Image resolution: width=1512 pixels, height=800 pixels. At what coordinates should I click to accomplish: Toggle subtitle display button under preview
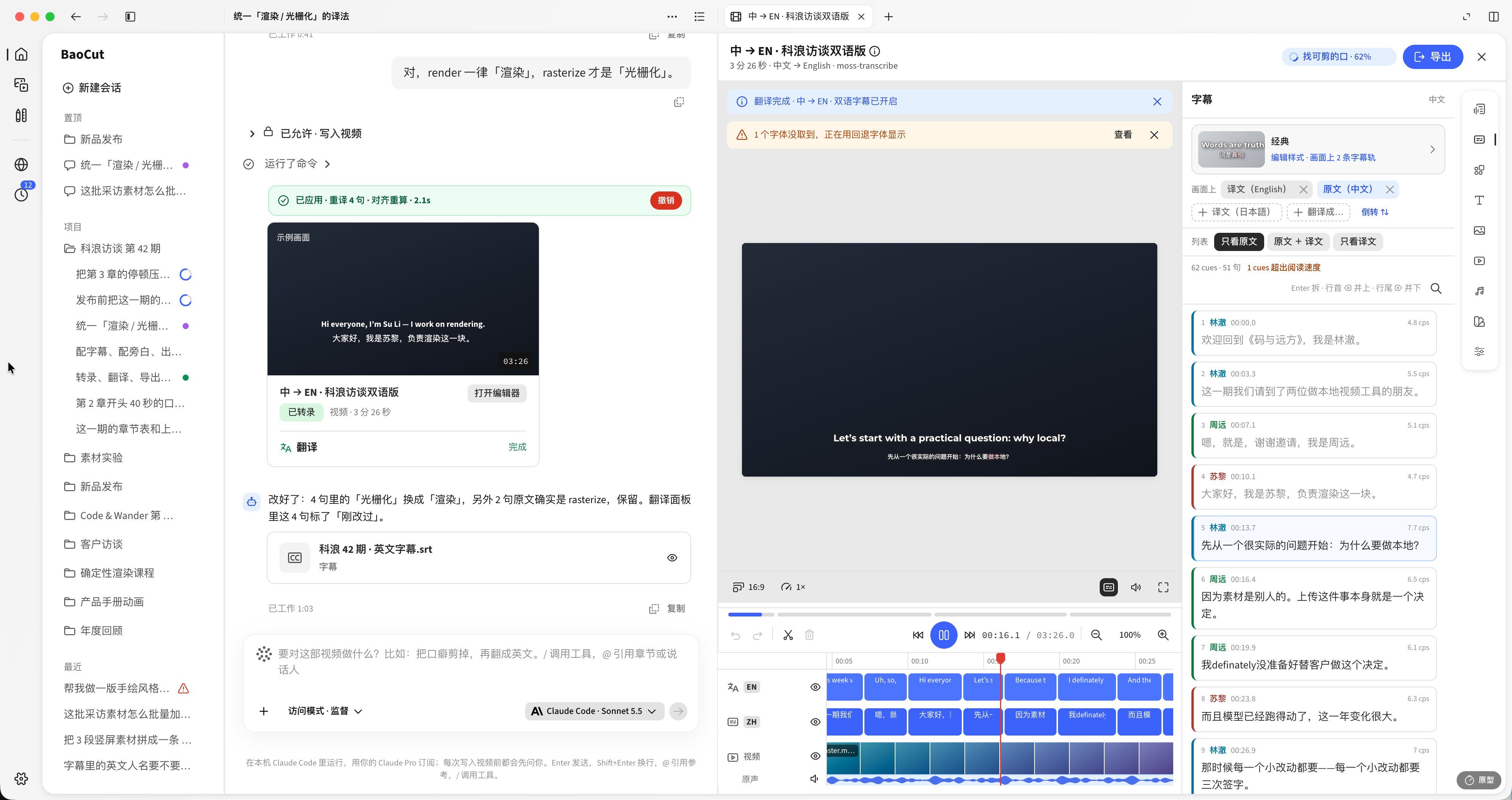[x=1108, y=587]
